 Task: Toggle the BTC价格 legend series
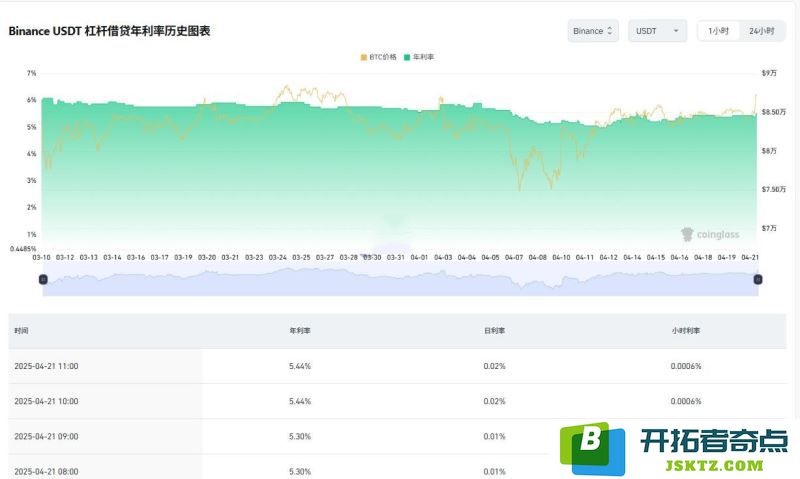pyautogui.click(x=379, y=57)
